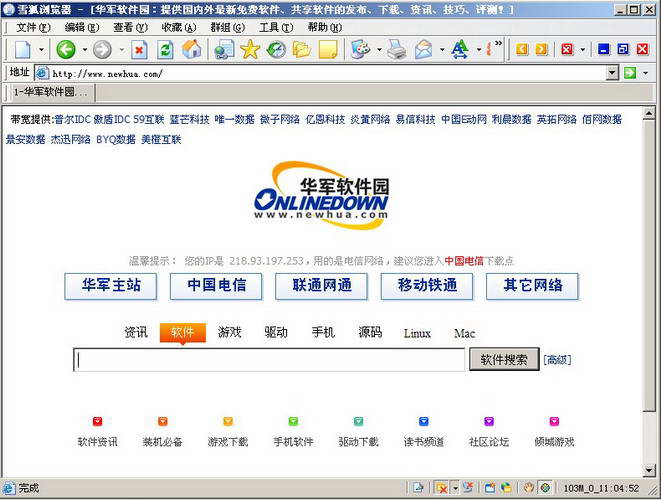
Task: Open favorites with the yellow star icon
Action: (x=250, y=50)
